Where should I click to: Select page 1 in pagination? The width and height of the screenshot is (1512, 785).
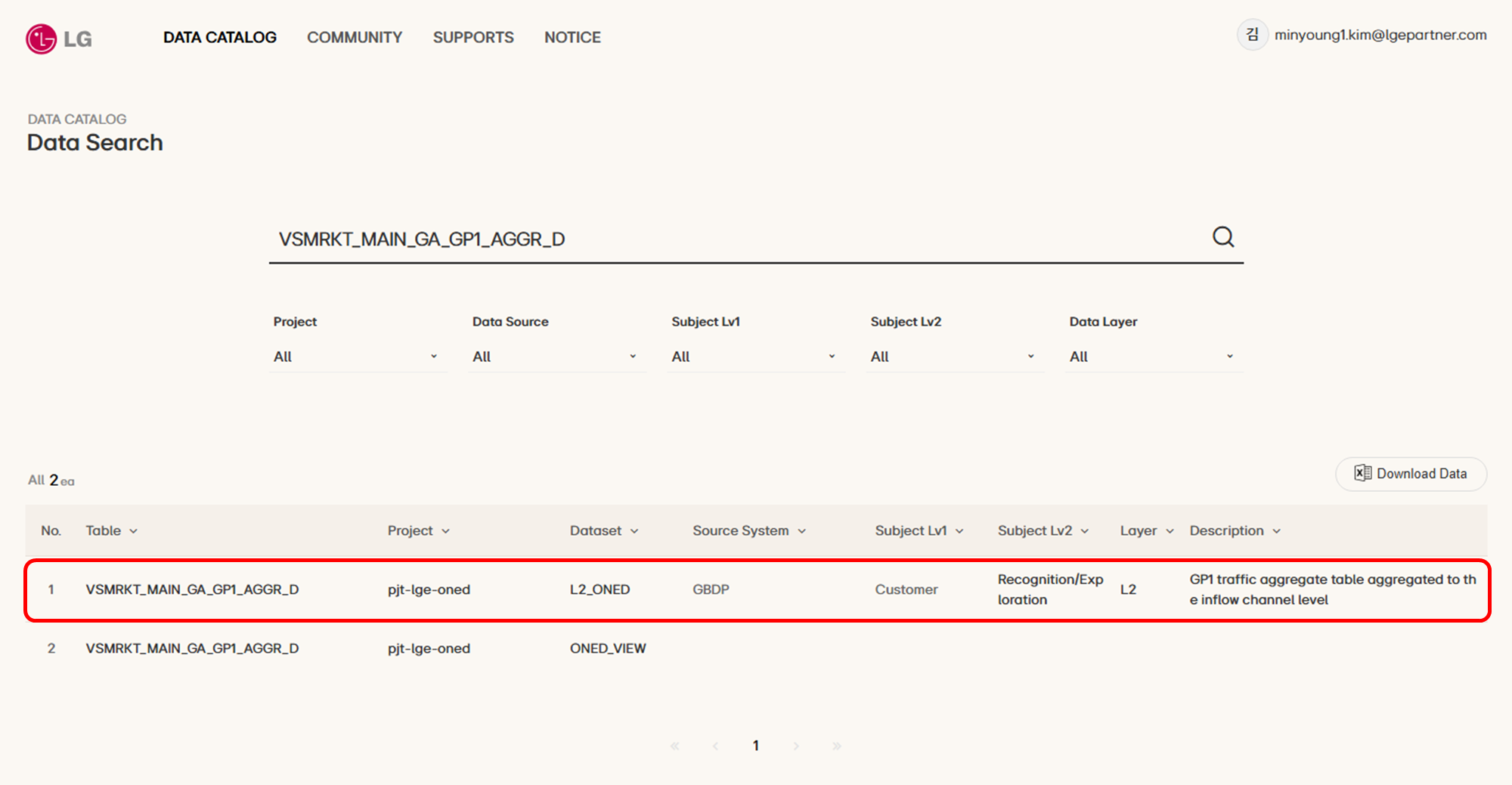(x=755, y=746)
